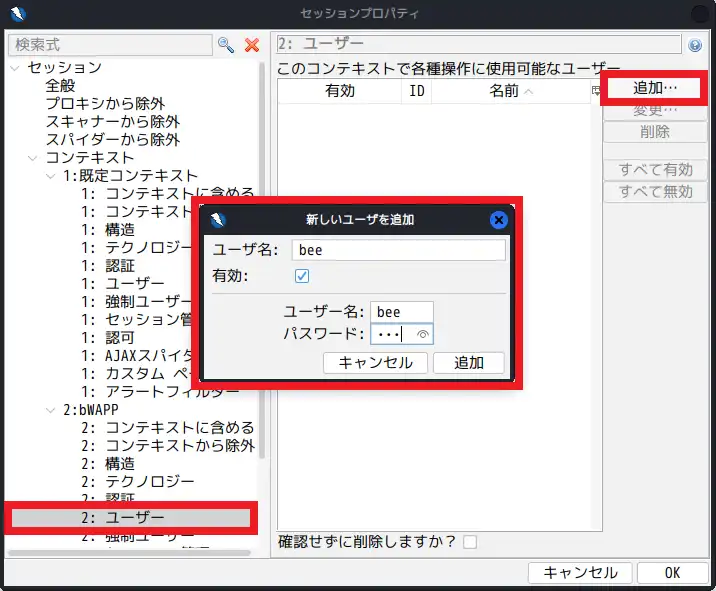Select 1: 認可 tree item
Image resolution: width=716 pixels, height=591 pixels.
pyautogui.click(x=108, y=338)
